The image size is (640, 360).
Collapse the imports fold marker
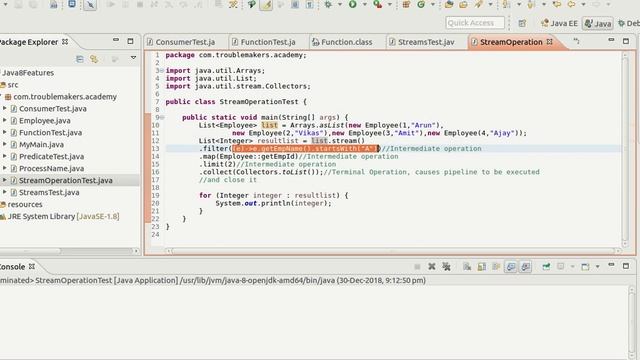point(162,71)
